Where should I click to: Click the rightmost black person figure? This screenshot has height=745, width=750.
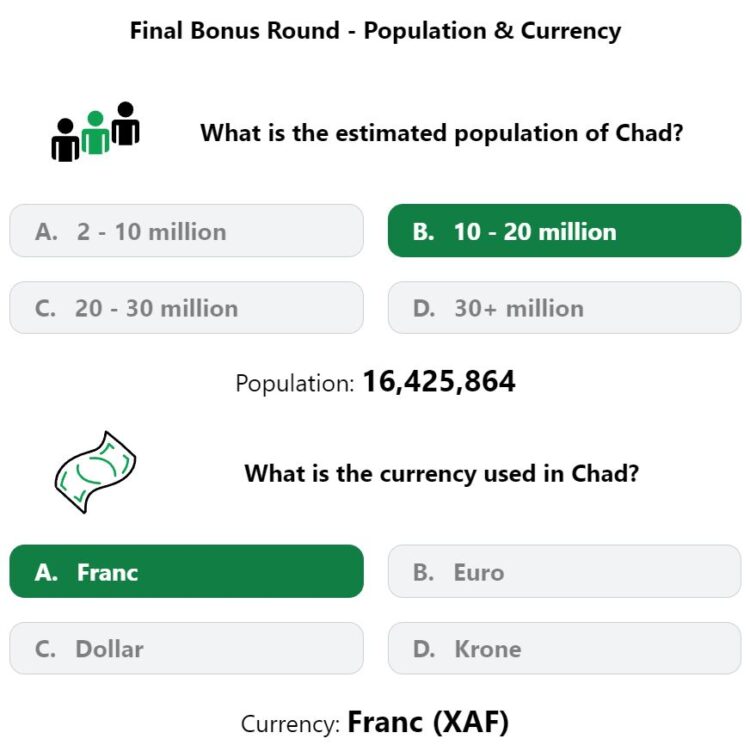(125, 123)
